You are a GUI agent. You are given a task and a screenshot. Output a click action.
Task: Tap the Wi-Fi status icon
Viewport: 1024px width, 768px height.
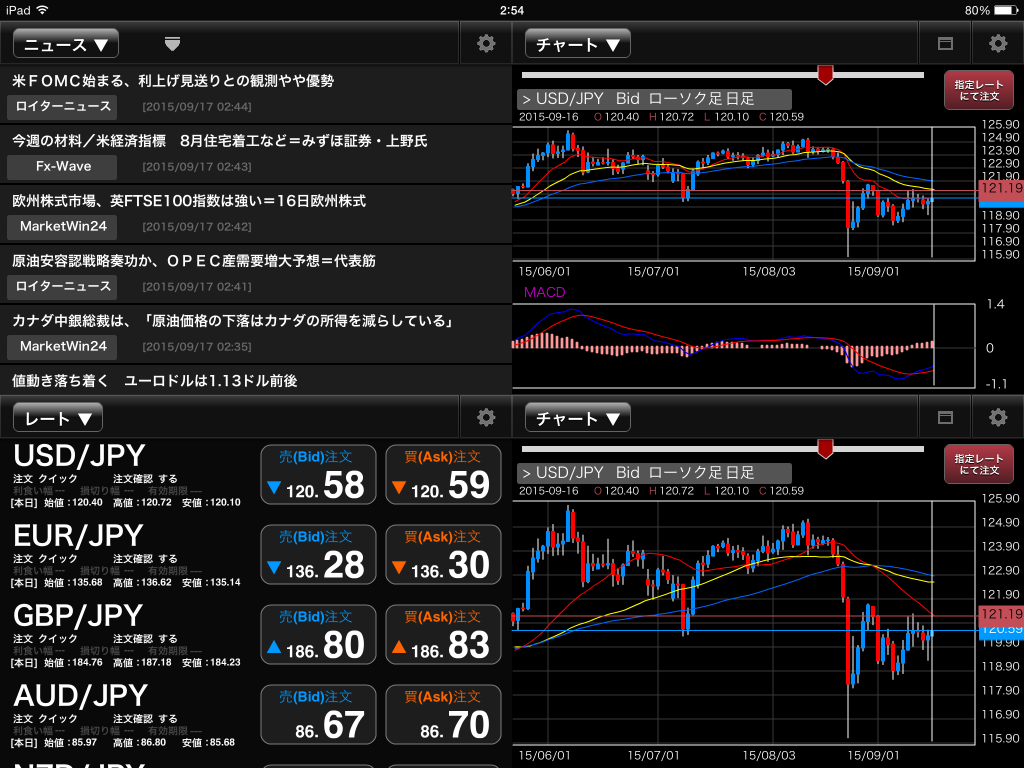[42, 10]
